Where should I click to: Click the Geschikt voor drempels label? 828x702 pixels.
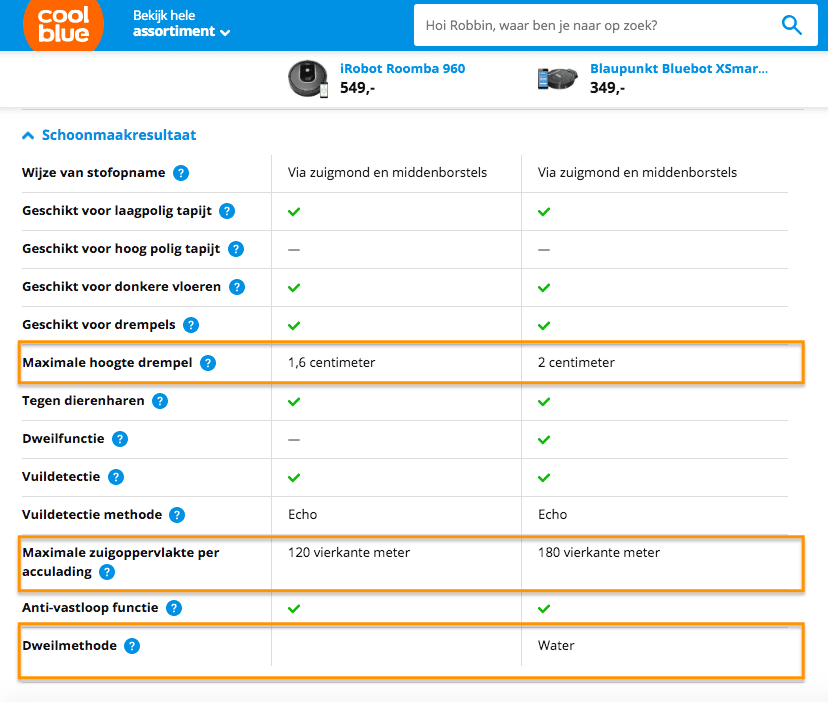(x=99, y=325)
